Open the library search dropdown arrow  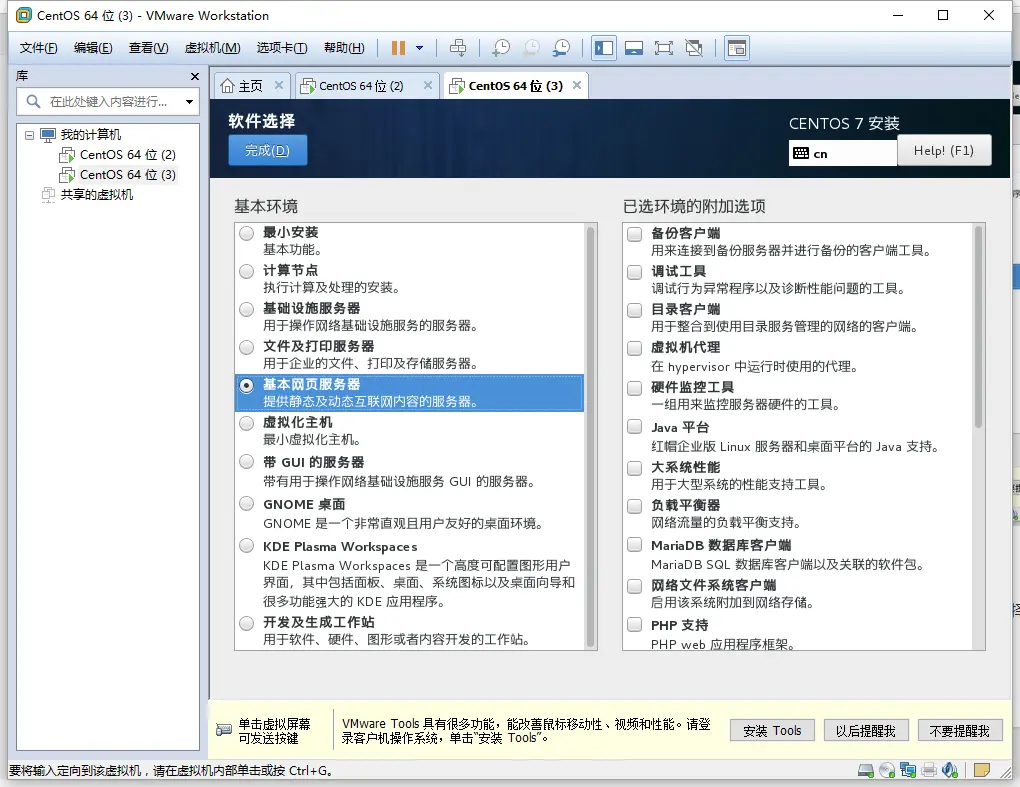click(189, 101)
